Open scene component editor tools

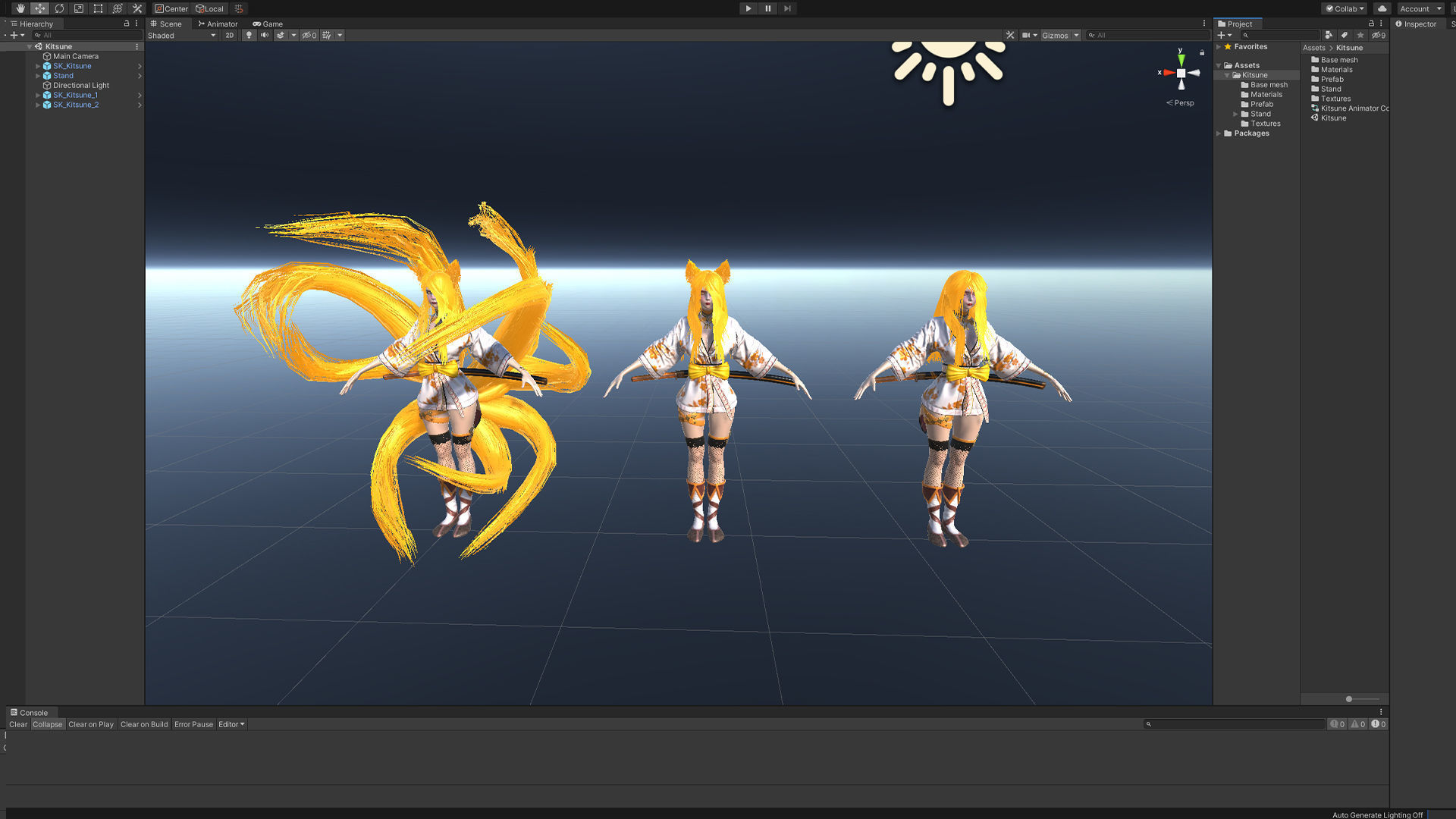coord(1010,35)
